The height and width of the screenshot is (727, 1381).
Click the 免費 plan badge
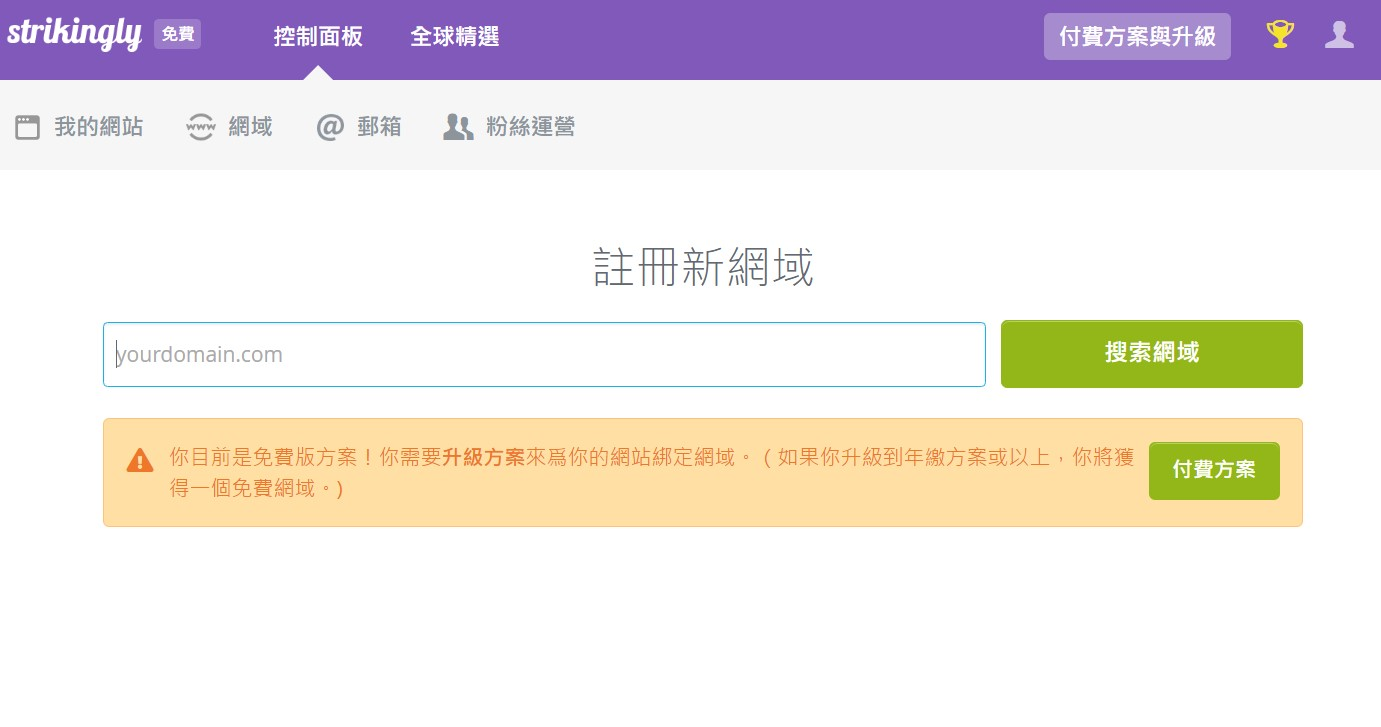[178, 35]
